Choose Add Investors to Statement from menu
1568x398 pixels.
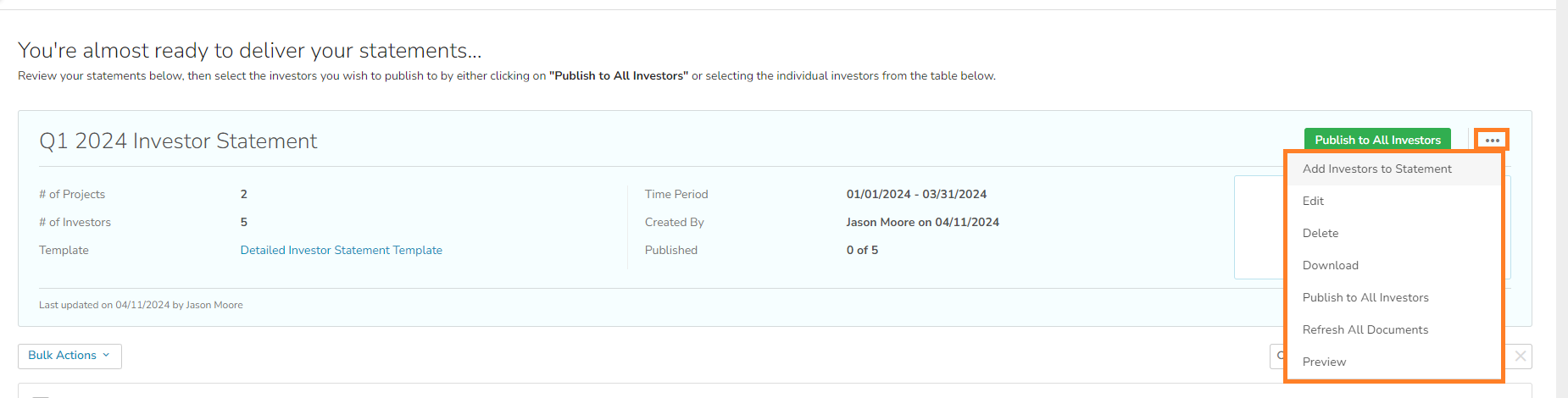1376,169
